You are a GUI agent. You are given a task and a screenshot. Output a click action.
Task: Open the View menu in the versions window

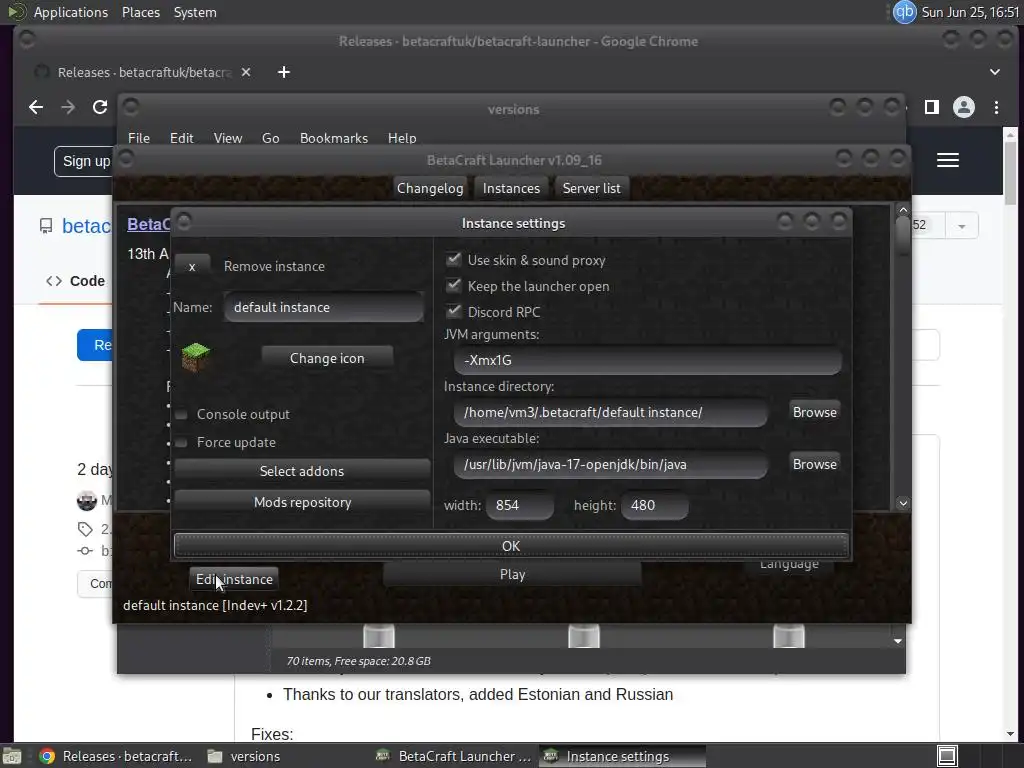point(228,138)
